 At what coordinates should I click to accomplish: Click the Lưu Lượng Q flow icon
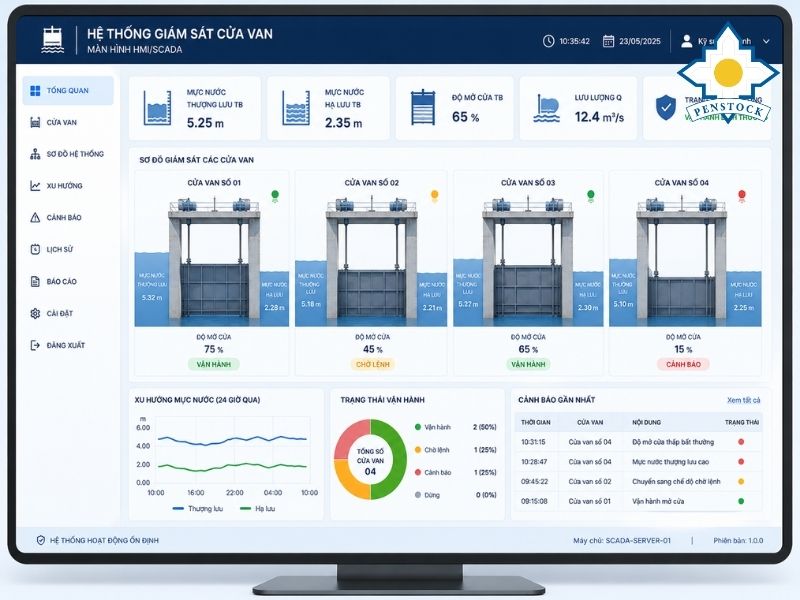point(547,108)
